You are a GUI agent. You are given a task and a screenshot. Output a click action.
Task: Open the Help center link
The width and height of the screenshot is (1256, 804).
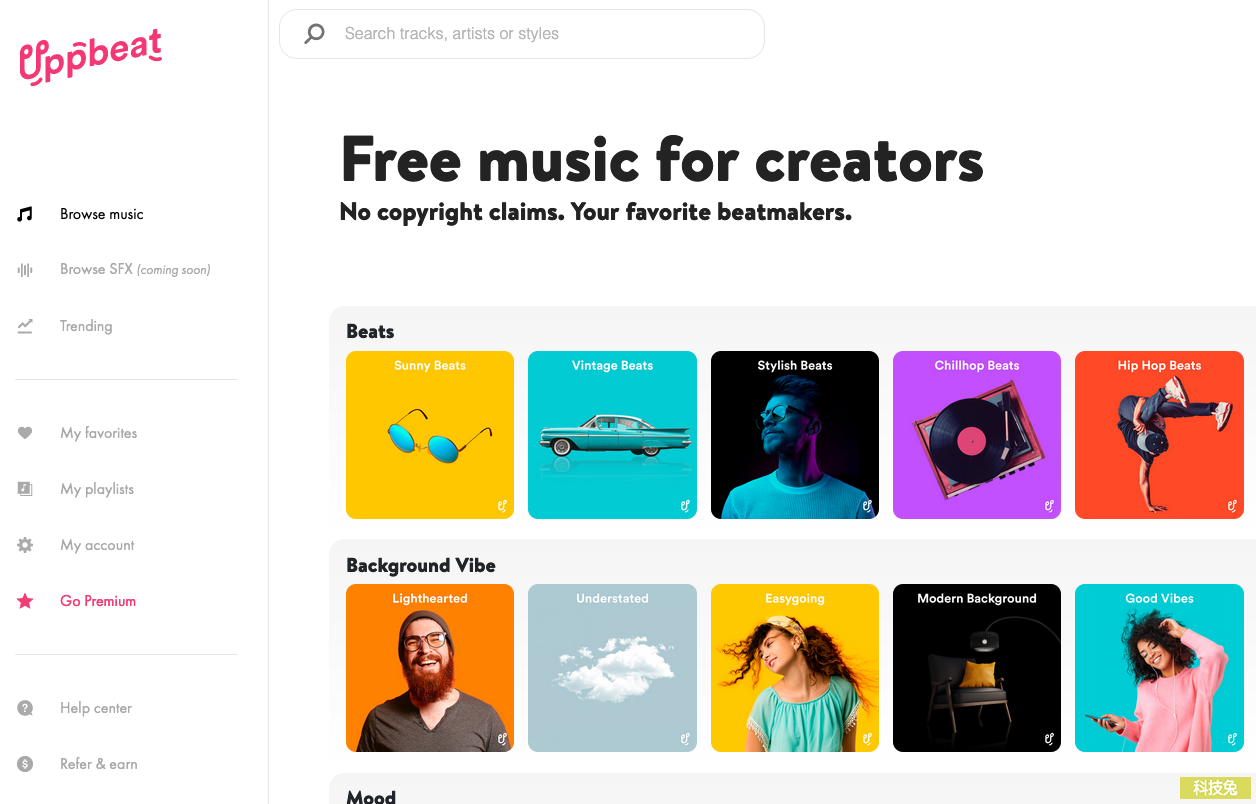96,708
